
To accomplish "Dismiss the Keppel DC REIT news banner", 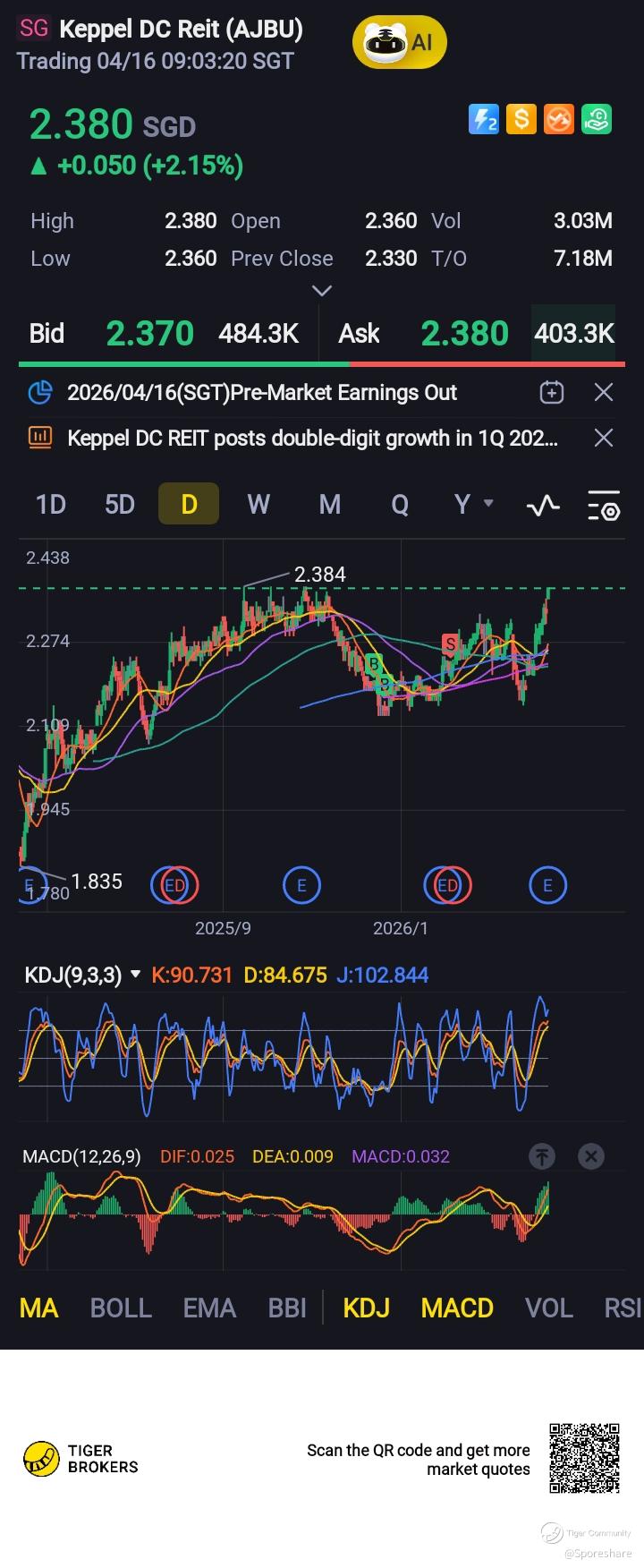I will (x=604, y=438).
